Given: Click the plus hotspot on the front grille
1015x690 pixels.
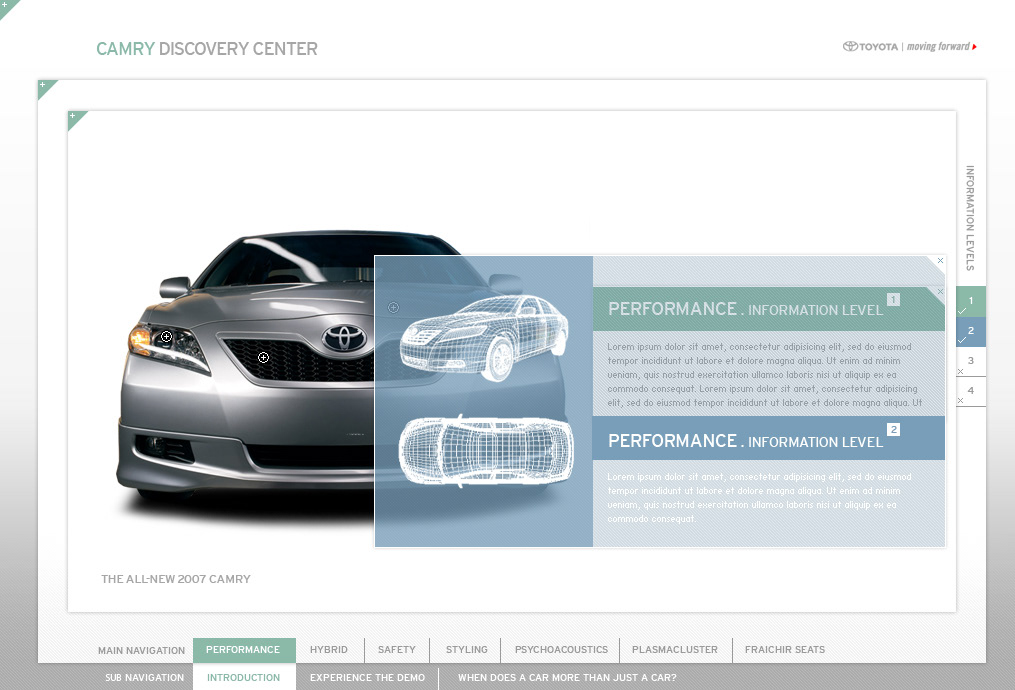Looking at the screenshot, I should 263,357.
